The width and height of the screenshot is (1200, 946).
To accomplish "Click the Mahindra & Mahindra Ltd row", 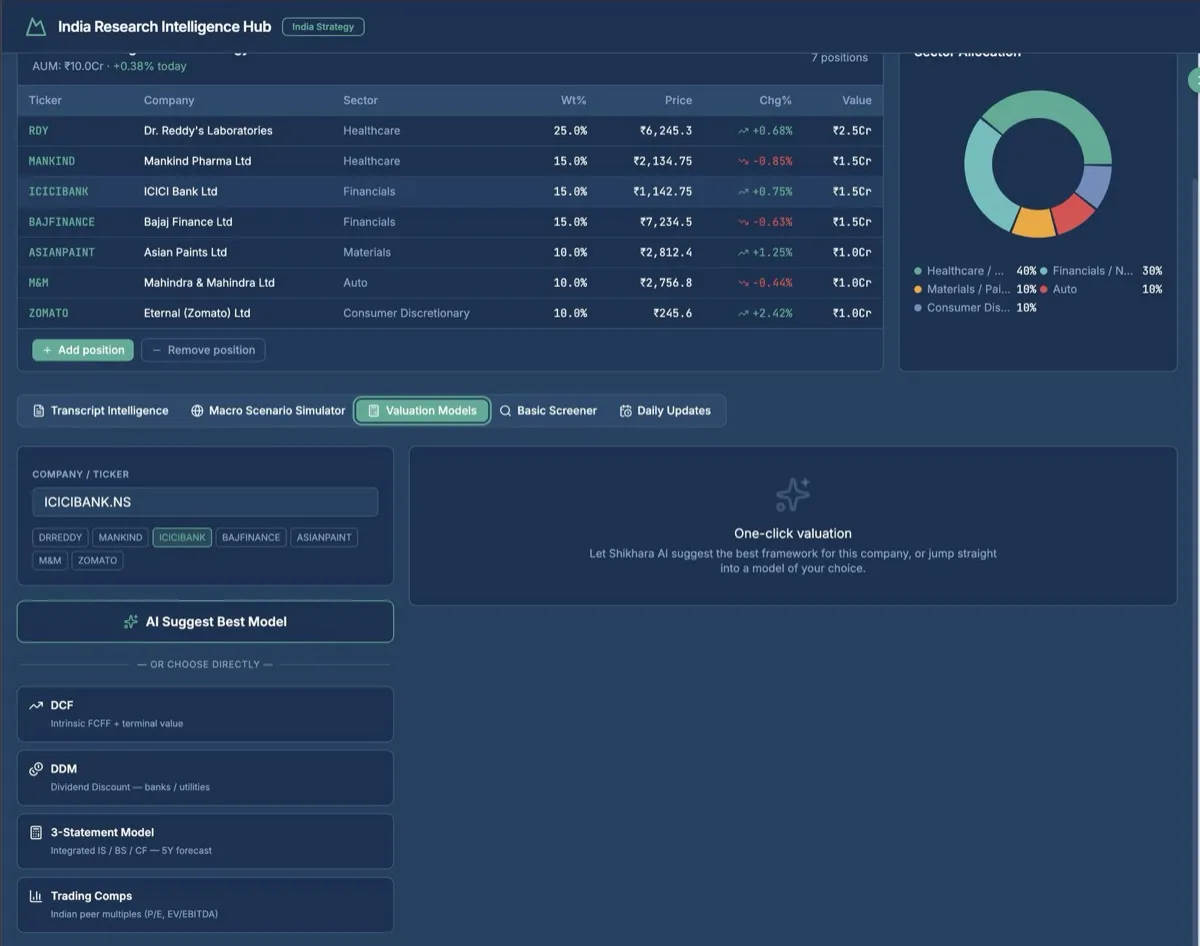I will point(450,283).
